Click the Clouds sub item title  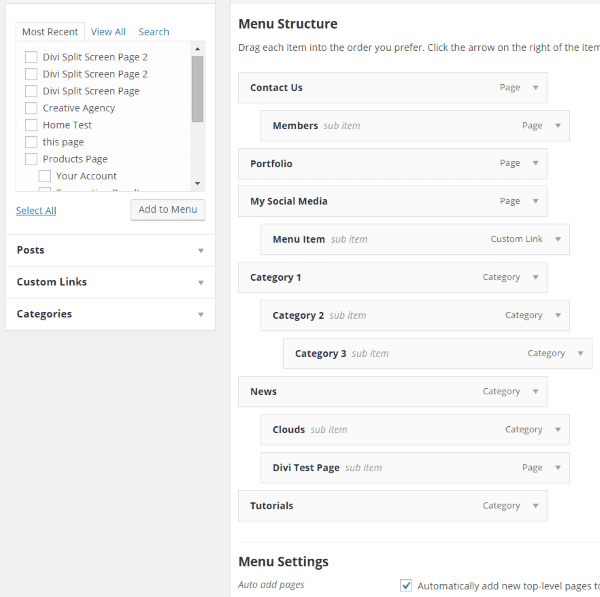coord(289,430)
